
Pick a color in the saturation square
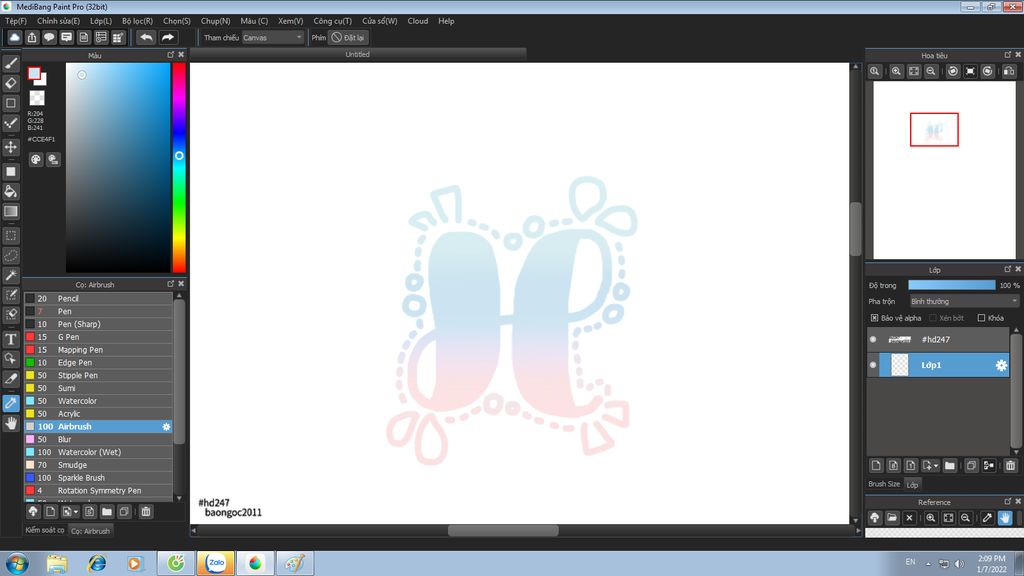point(118,168)
